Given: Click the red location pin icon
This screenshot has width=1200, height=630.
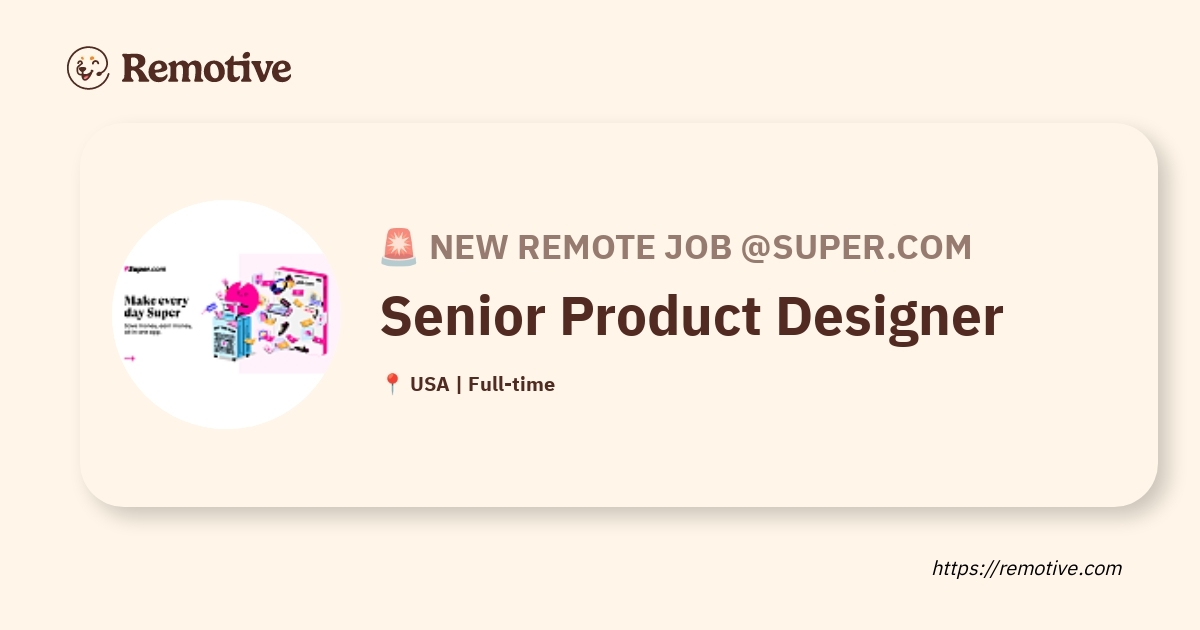Looking at the screenshot, I should click(392, 384).
